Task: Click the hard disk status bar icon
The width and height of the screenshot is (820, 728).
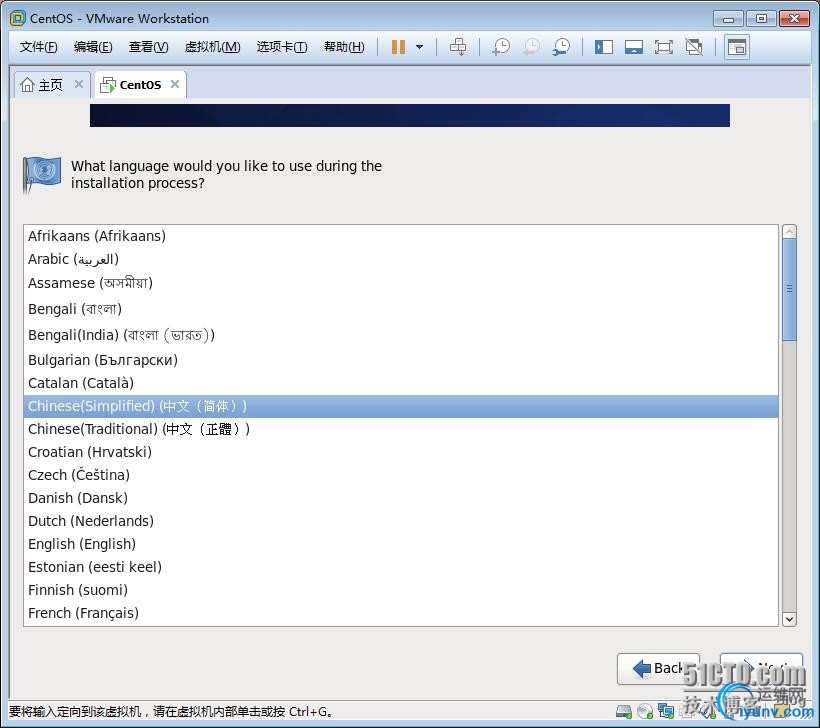Action: (x=623, y=711)
